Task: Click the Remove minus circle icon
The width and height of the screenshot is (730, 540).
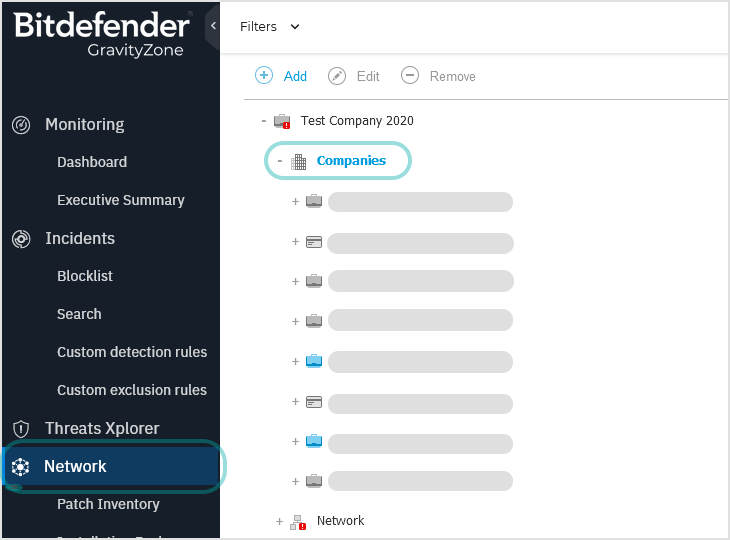Action: (x=410, y=75)
